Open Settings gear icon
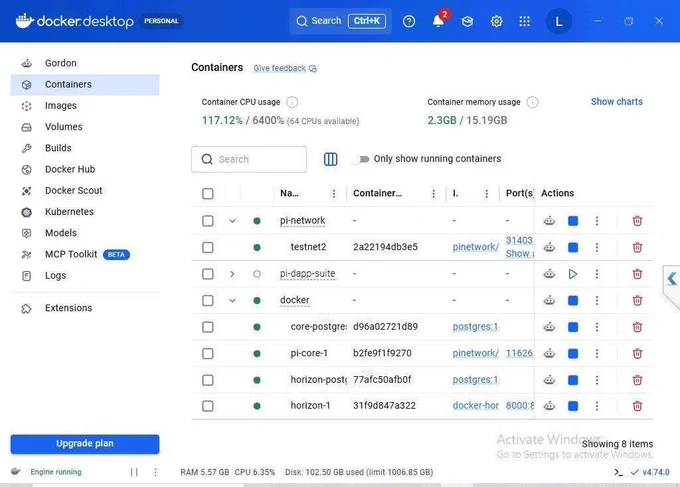This screenshot has width=680, height=487. coord(496,21)
